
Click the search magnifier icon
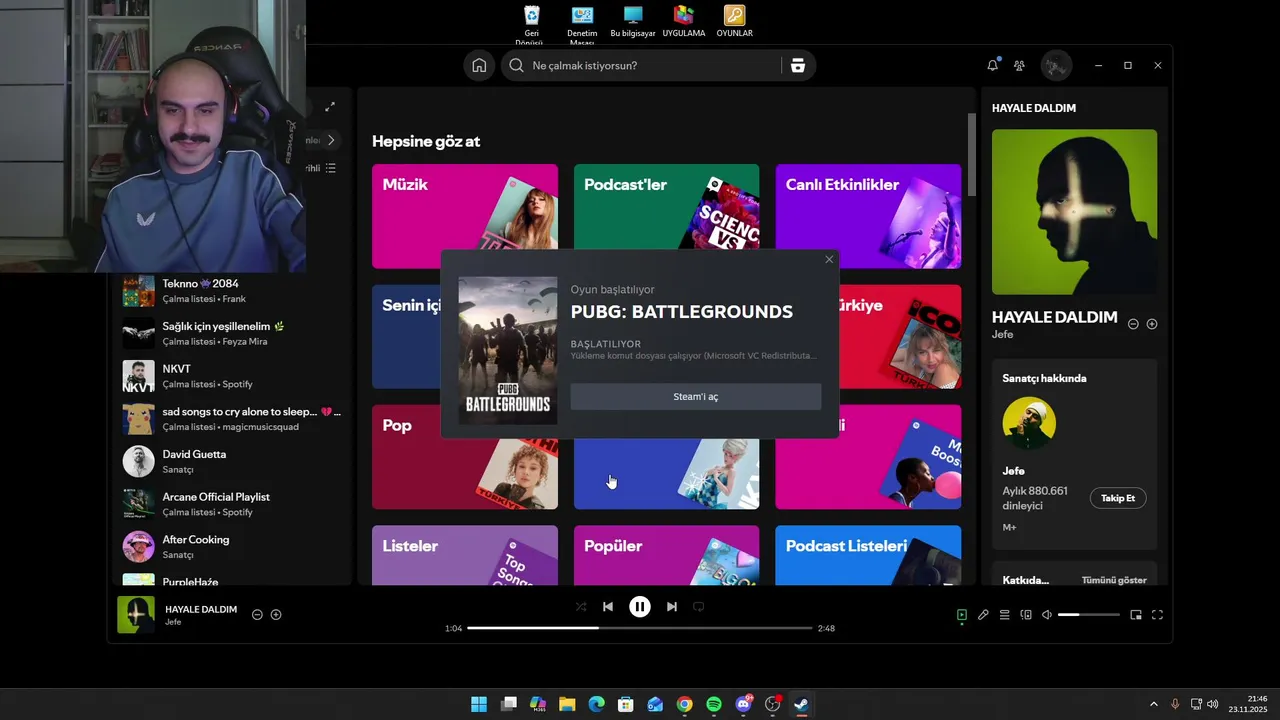coord(516,65)
